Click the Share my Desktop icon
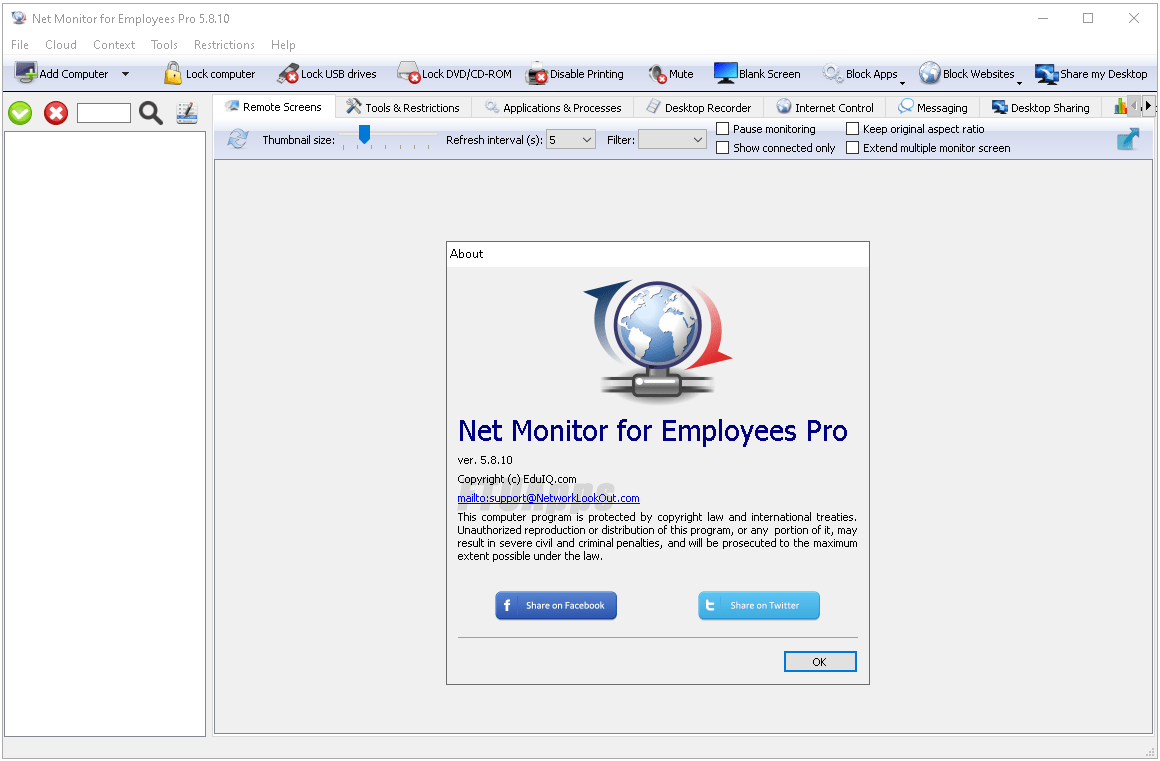This screenshot has height=761, width=1160. (x=1046, y=73)
